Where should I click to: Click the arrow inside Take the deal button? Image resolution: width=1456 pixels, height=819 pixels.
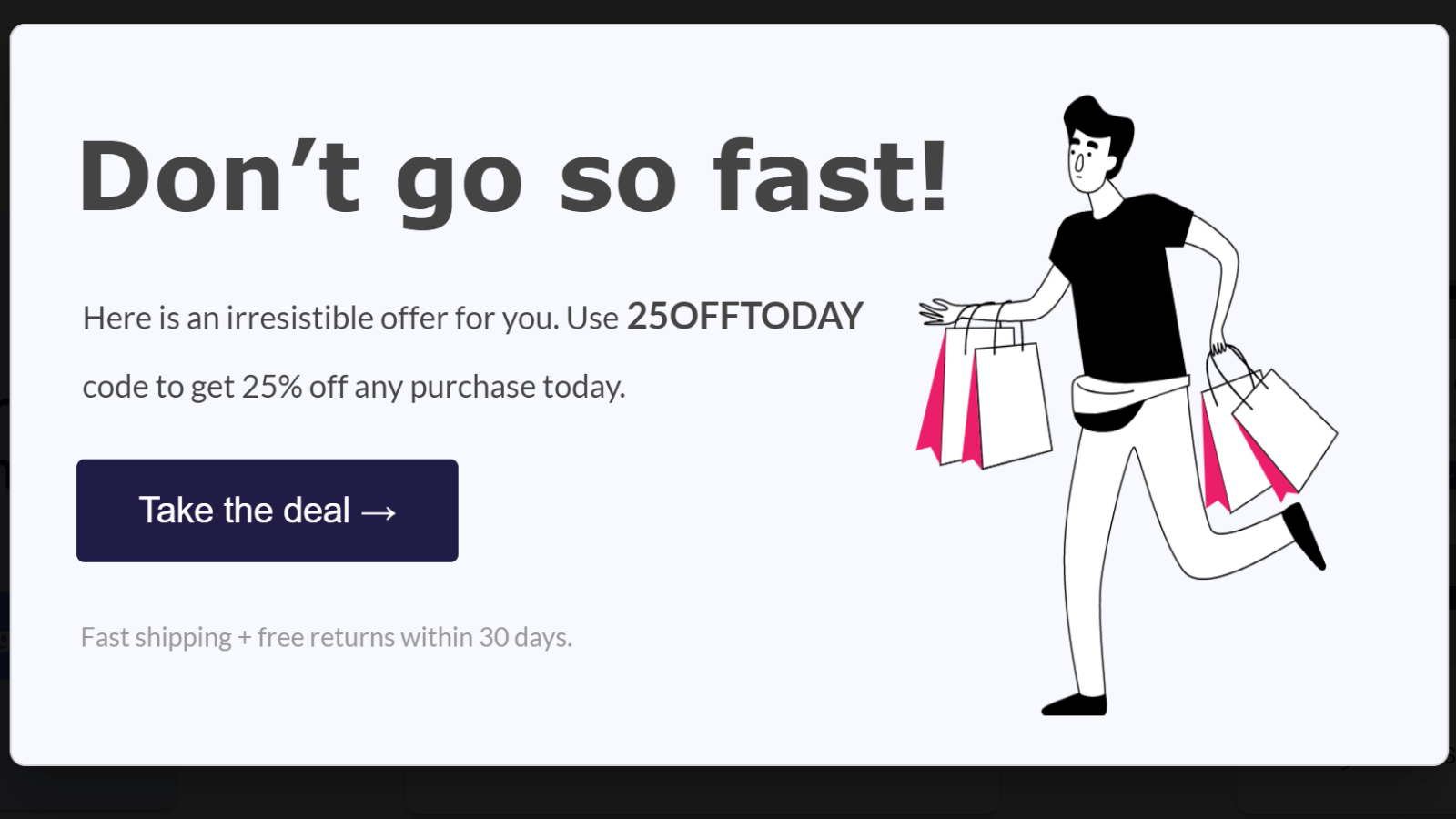[379, 512]
